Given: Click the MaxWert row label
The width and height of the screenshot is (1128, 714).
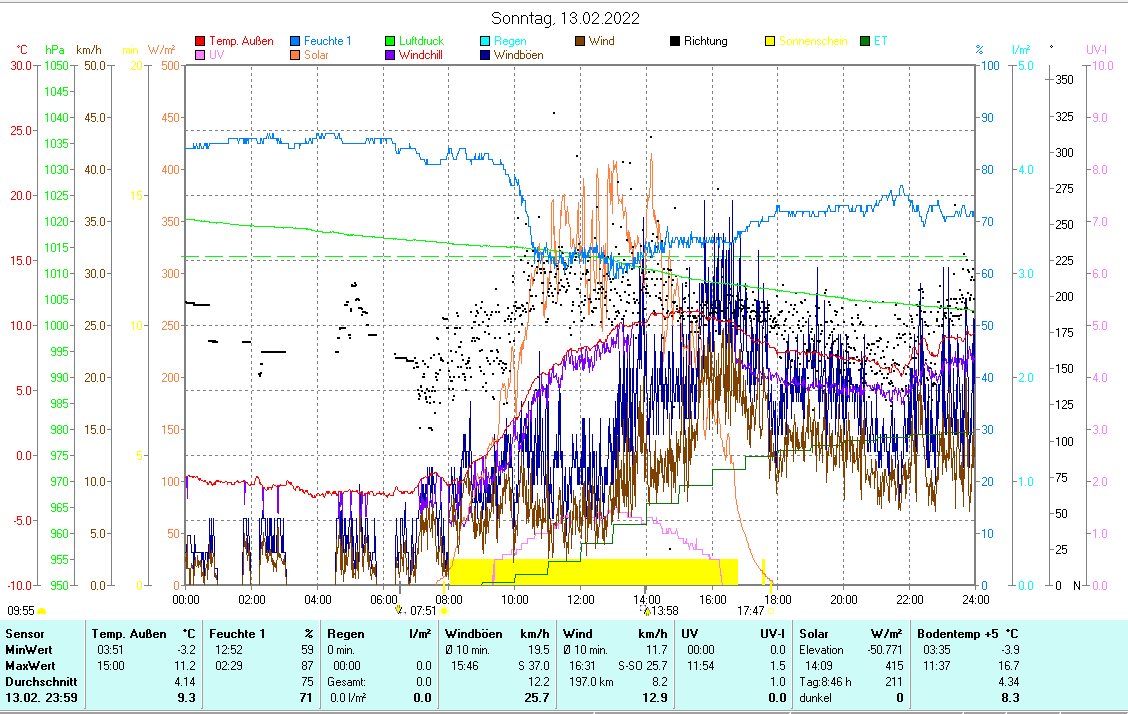Looking at the screenshot, I should click(x=27, y=665).
